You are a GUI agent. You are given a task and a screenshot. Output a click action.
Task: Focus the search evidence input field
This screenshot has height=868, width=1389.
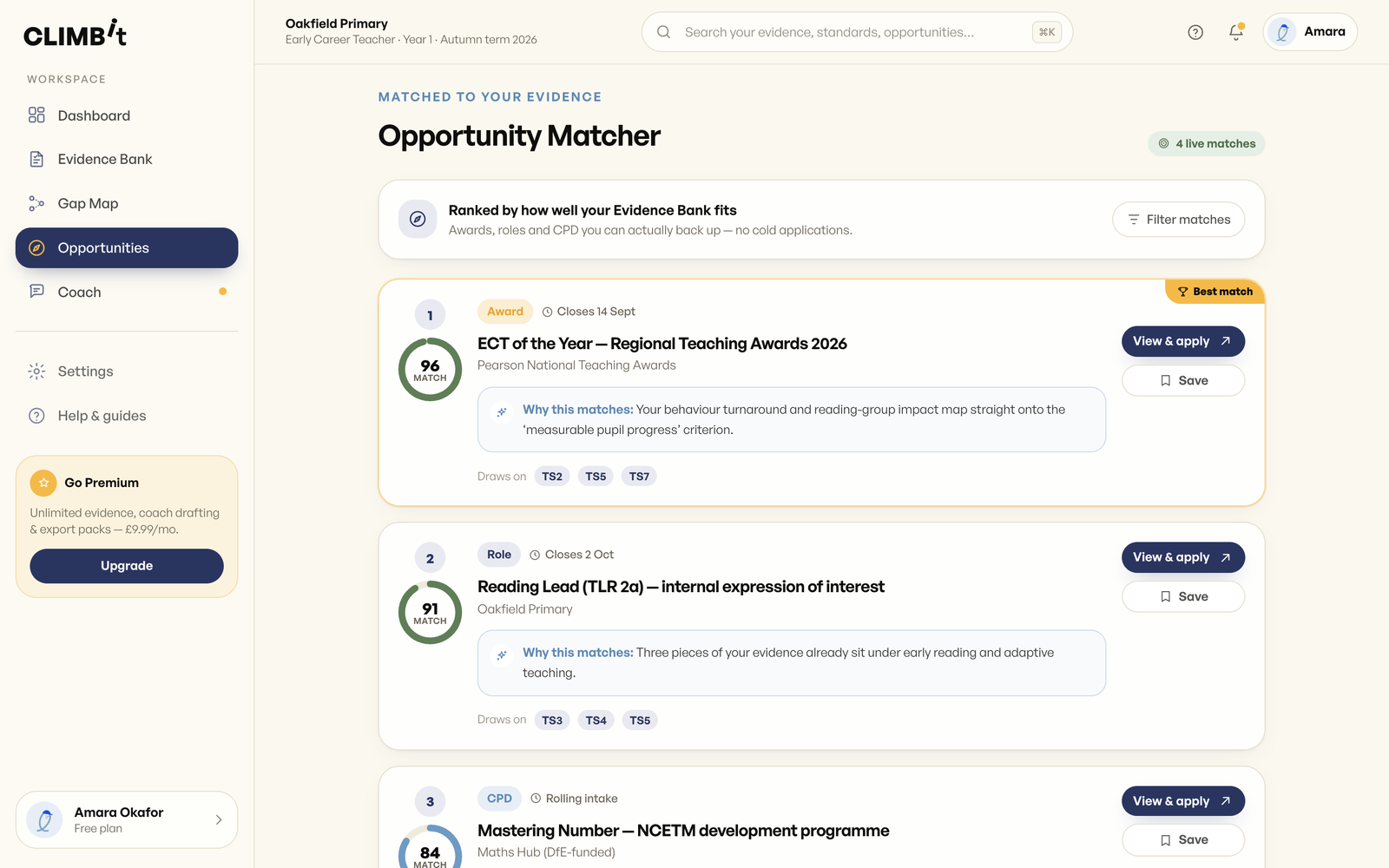(857, 32)
